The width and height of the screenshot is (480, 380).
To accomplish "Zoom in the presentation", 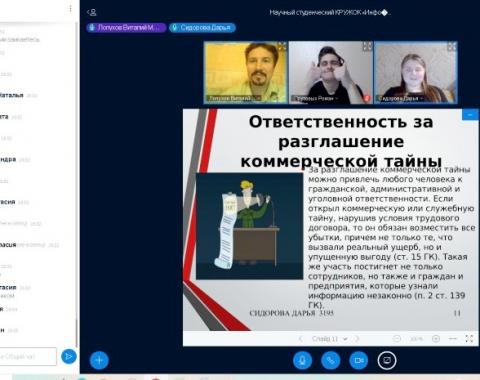I will click(x=436, y=339).
